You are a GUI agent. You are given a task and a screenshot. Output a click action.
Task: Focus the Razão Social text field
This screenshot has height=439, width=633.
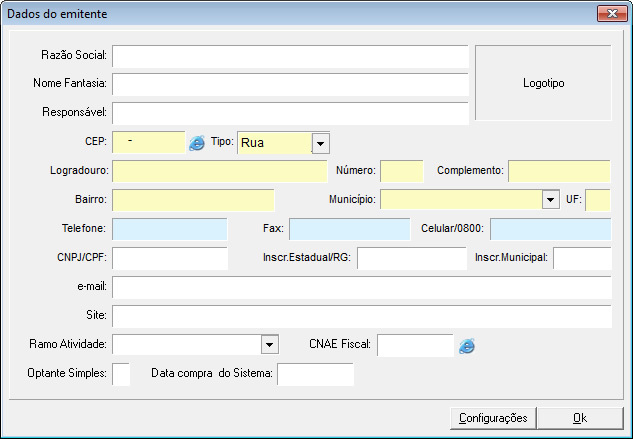click(x=290, y=56)
